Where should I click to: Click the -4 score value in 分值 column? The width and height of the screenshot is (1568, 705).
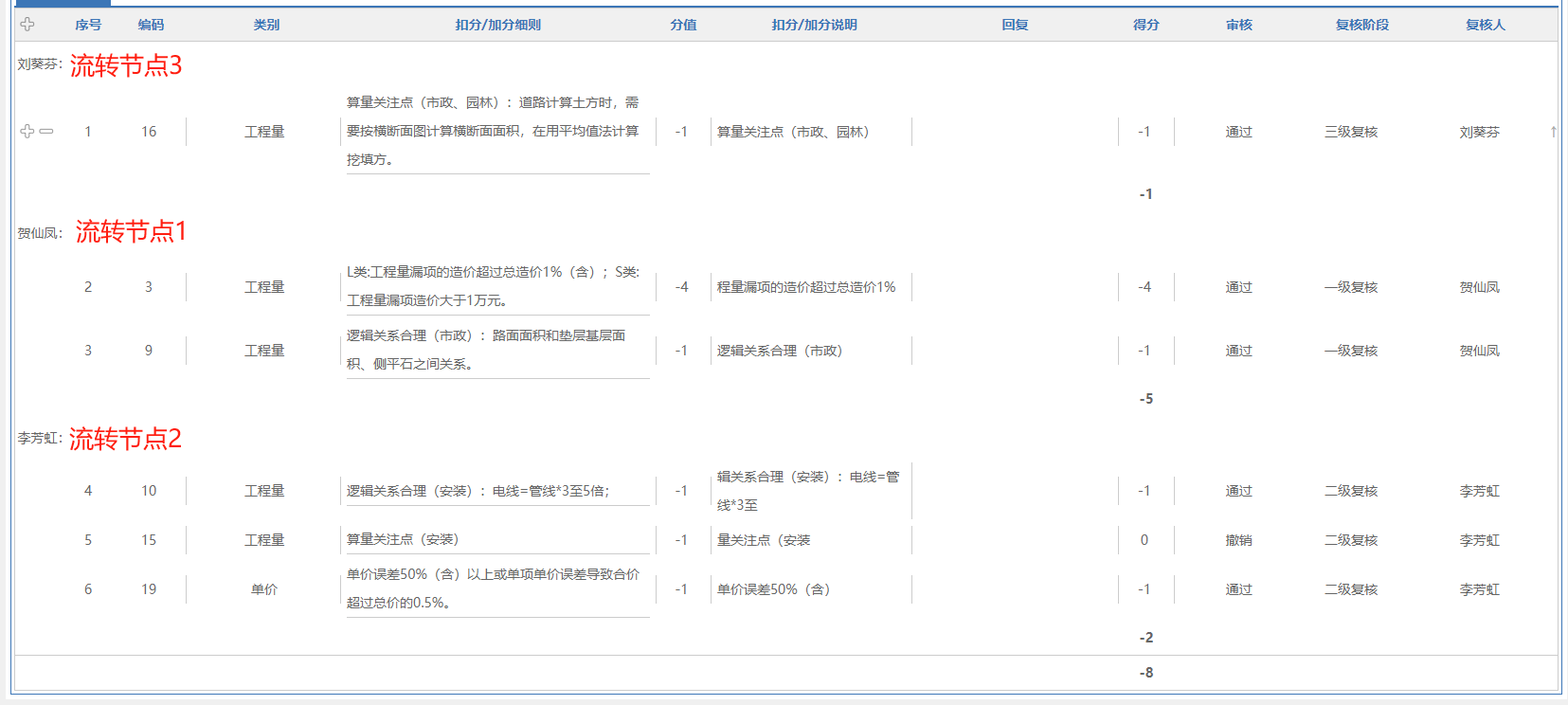tap(681, 287)
